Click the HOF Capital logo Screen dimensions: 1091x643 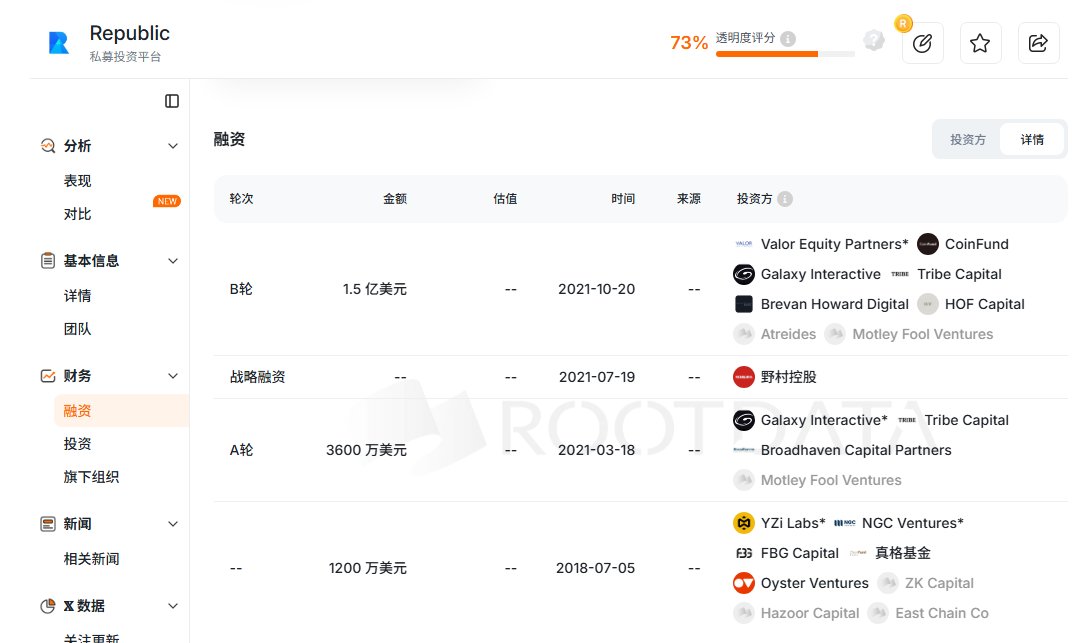(x=927, y=304)
